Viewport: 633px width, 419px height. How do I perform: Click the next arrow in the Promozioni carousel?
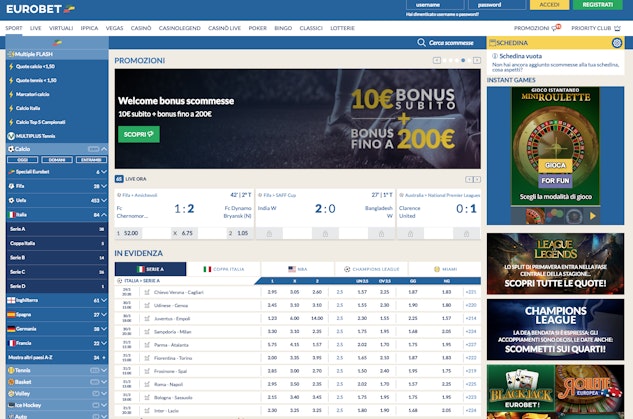[x=477, y=60]
